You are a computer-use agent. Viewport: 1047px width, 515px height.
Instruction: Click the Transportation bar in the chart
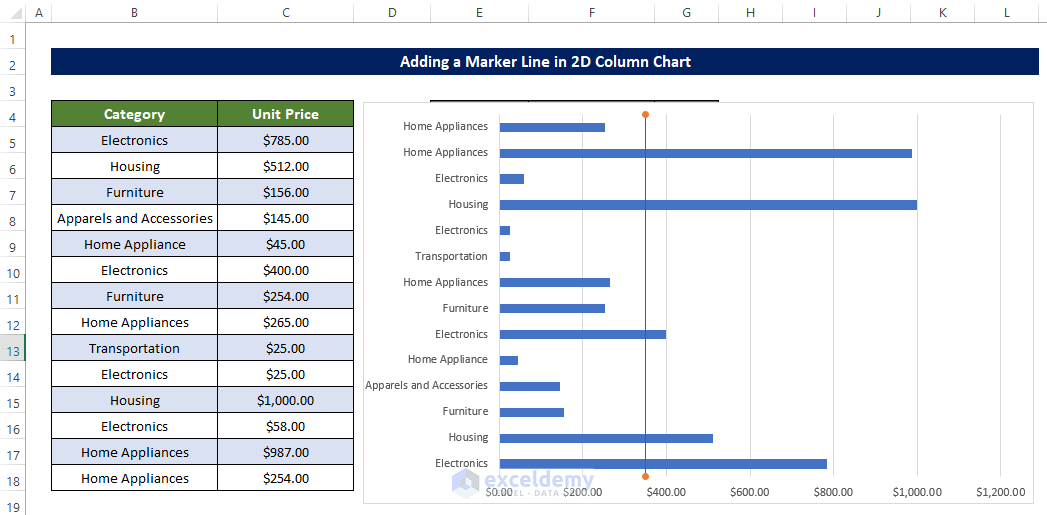(x=505, y=257)
